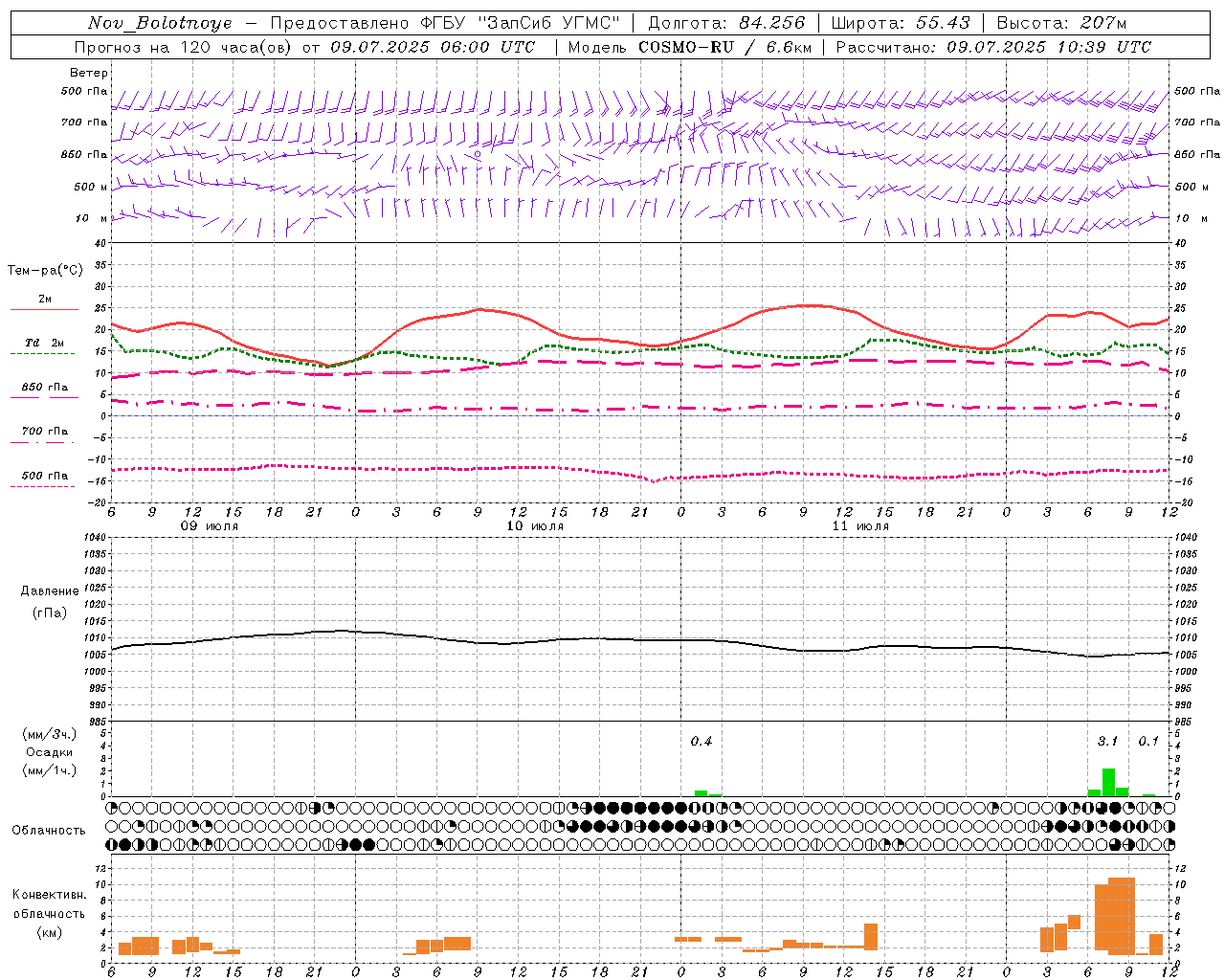The width and height of the screenshot is (1225, 980).
Task: Click the (гПа) pressure unit label
Action: 50,612
